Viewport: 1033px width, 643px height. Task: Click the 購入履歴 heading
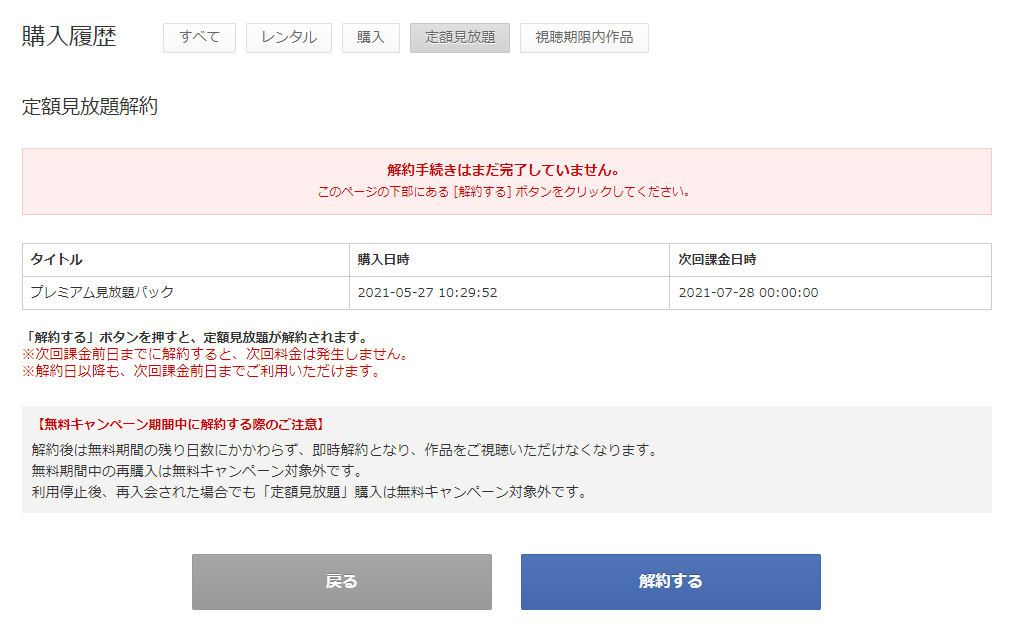tap(69, 36)
